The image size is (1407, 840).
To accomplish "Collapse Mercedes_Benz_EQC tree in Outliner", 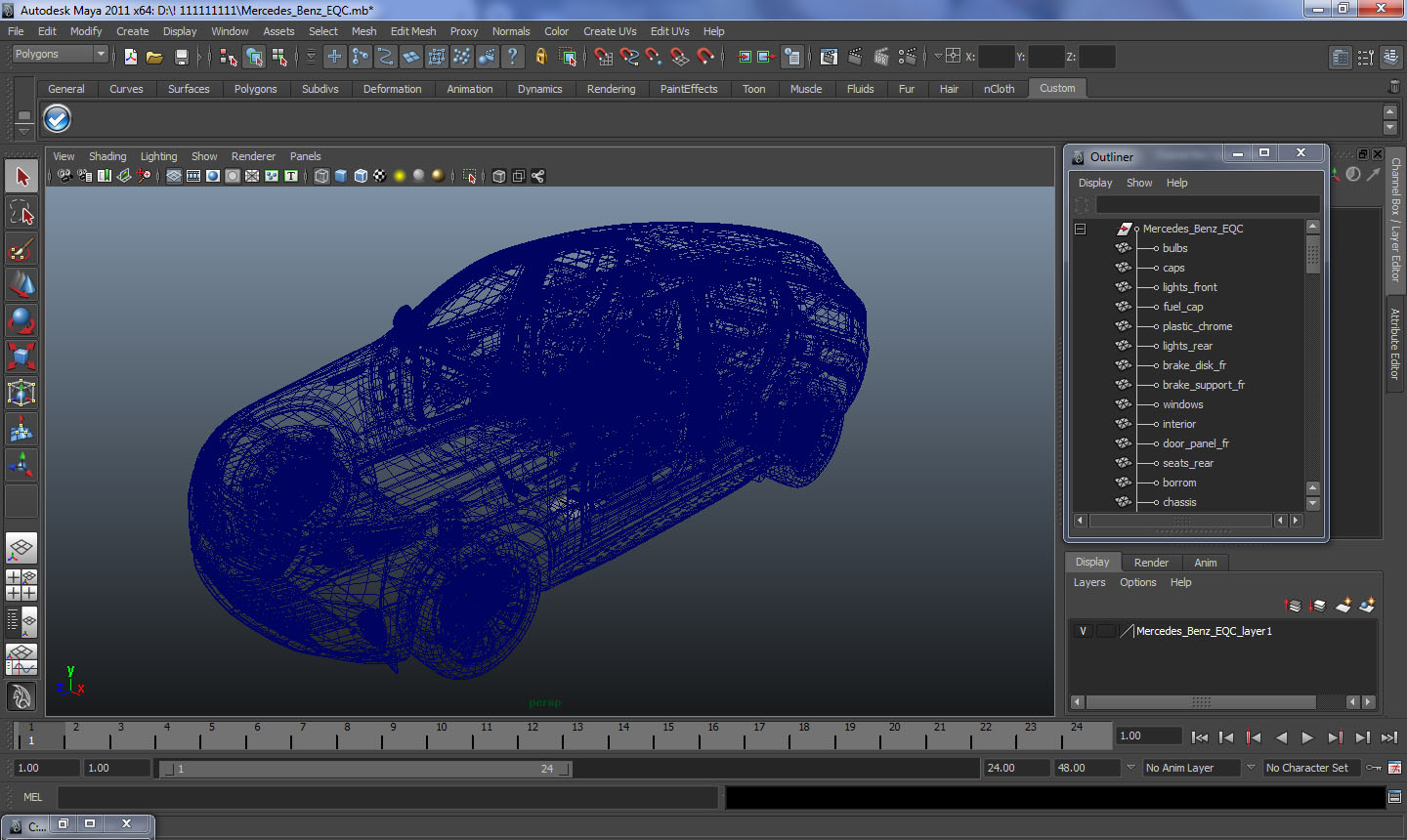I will (1081, 229).
